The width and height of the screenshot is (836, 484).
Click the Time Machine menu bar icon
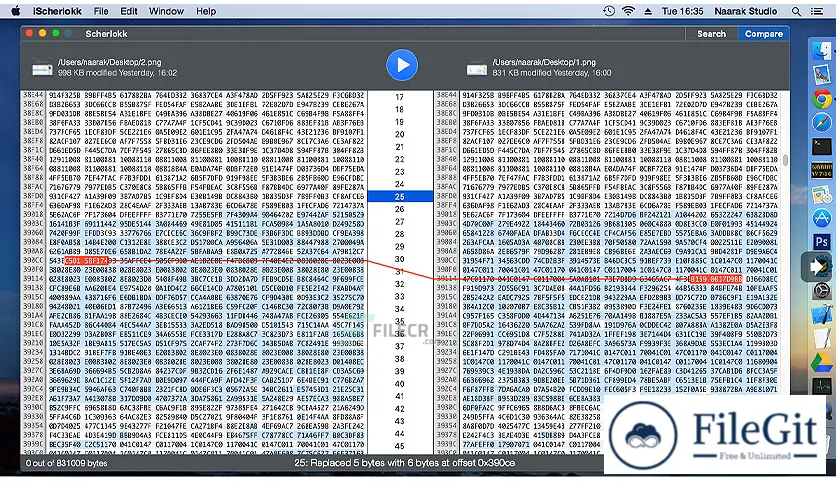coord(609,11)
